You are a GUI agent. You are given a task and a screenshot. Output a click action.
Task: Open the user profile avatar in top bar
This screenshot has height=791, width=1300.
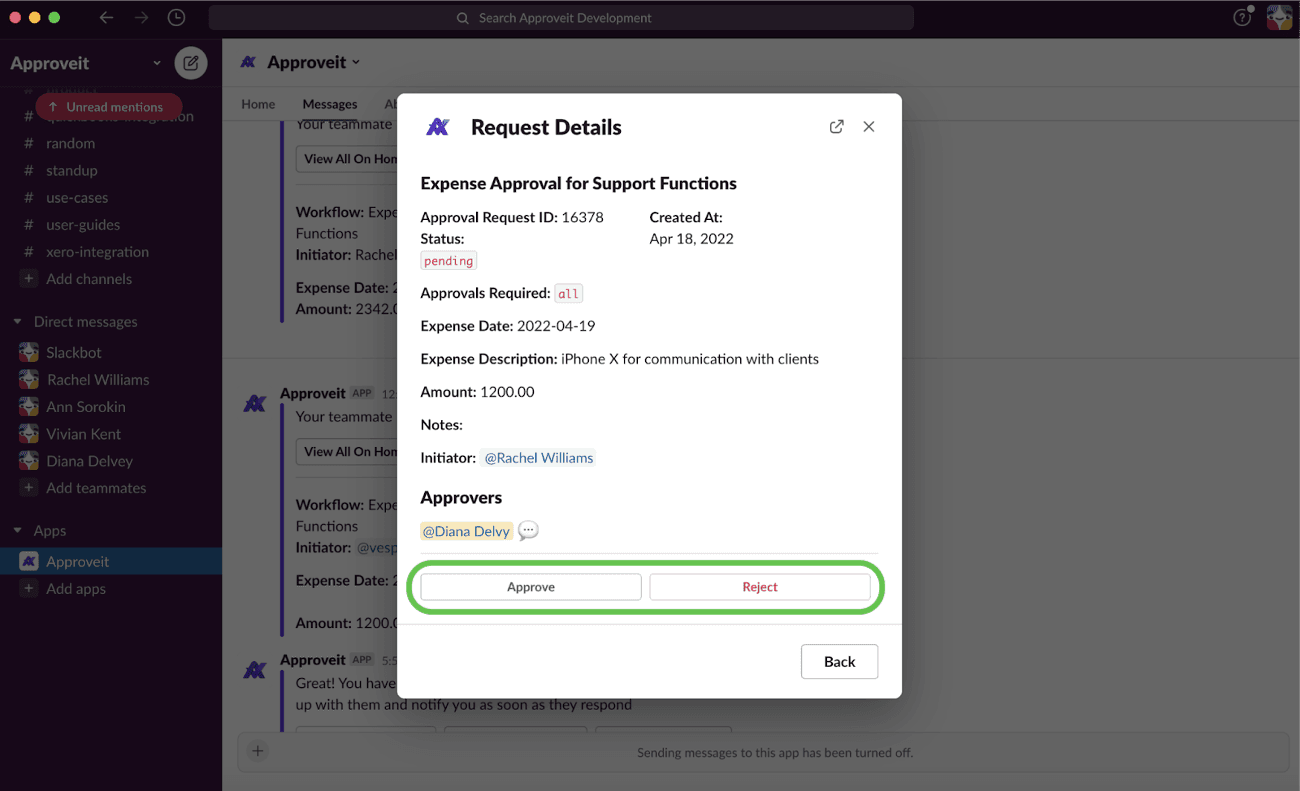point(1279,18)
